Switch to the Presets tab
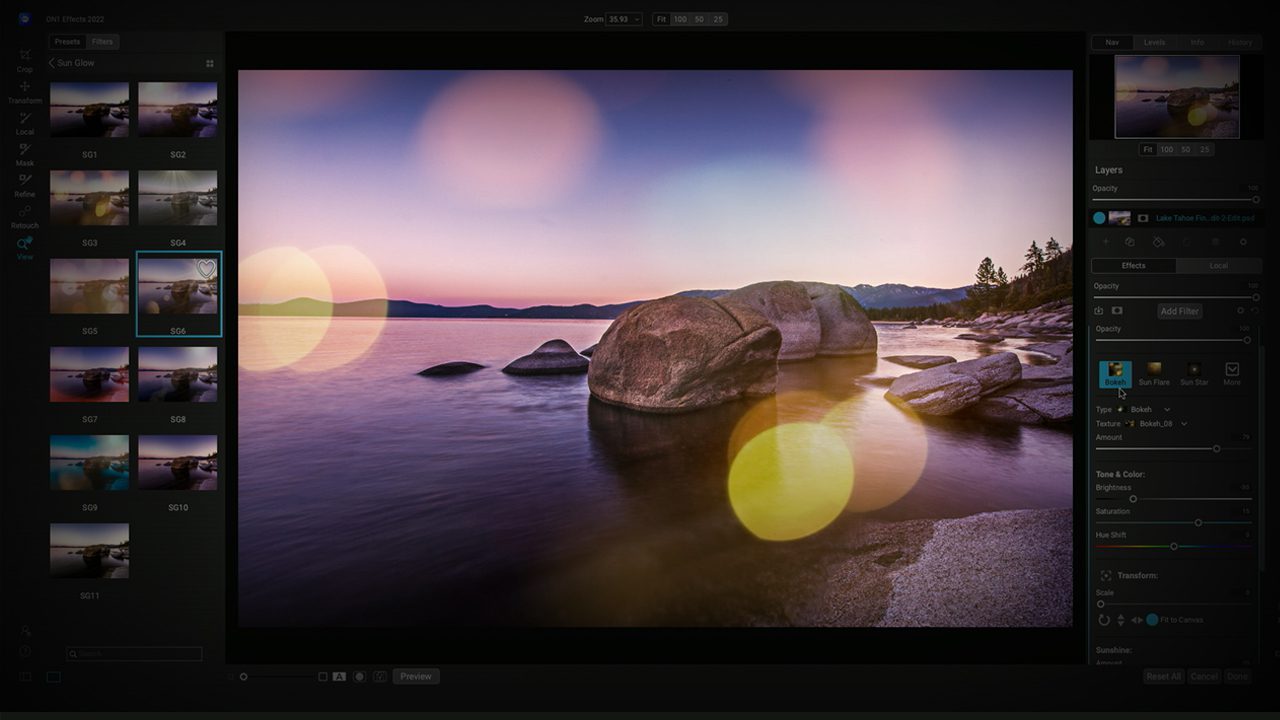Viewport: 1280px width, 720px height. pyautogui.click(x=68, y=42)
